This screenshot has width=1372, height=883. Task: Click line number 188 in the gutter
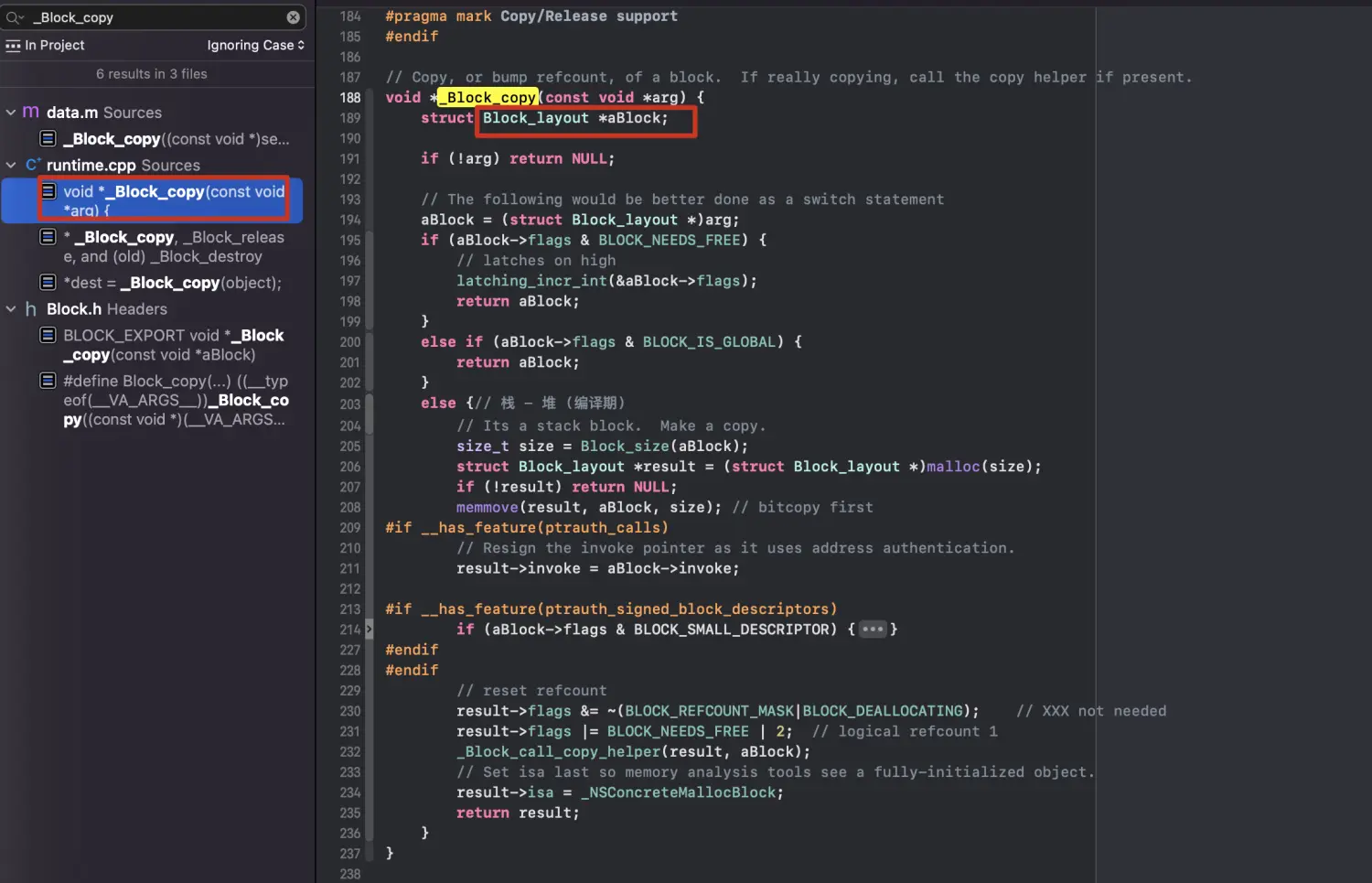[350, 98]
